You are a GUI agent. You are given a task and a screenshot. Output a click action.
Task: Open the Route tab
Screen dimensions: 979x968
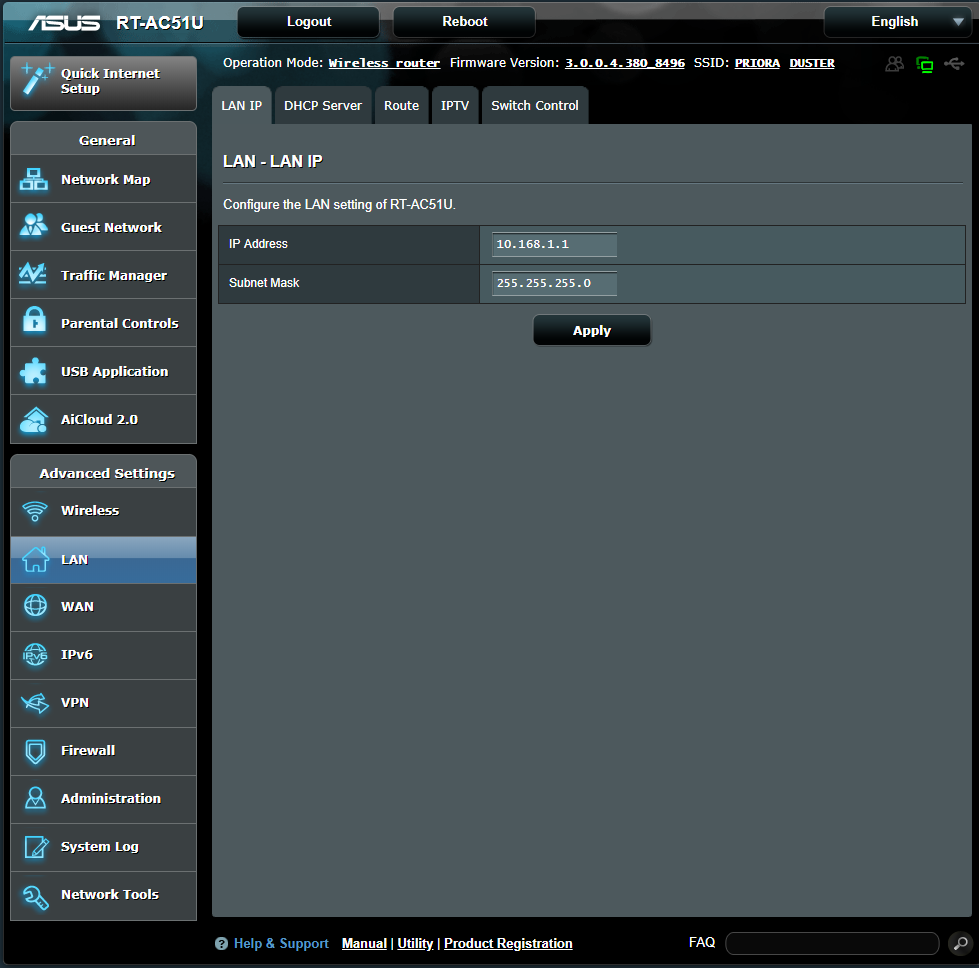[401, 106]
